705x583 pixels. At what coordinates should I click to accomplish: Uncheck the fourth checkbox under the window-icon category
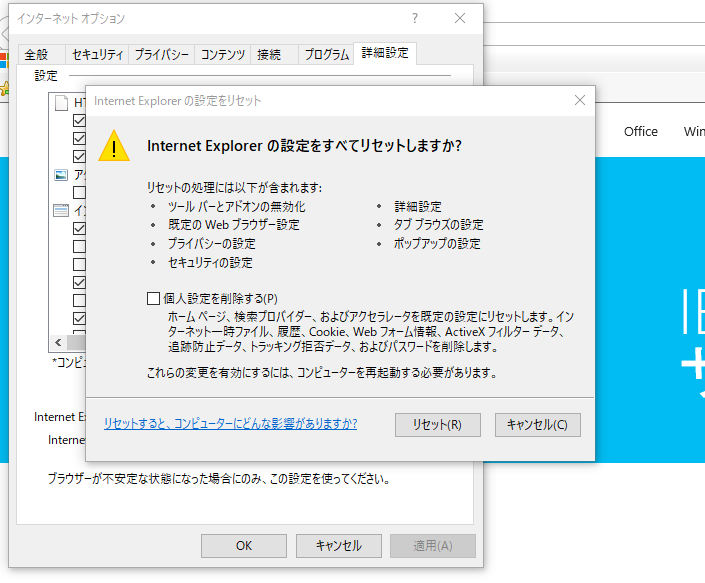79,282
